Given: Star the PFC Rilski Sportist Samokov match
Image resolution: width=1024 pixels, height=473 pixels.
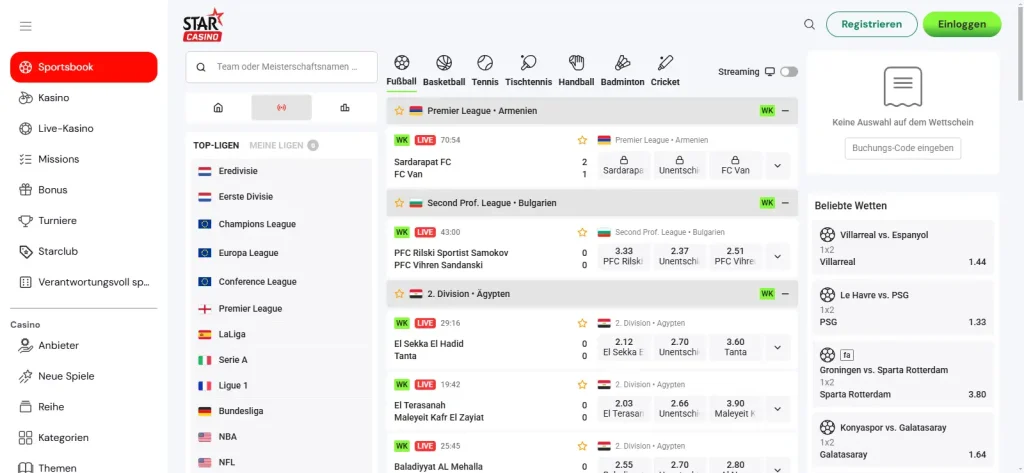Looking at the screenshot, I should [582, 232].
